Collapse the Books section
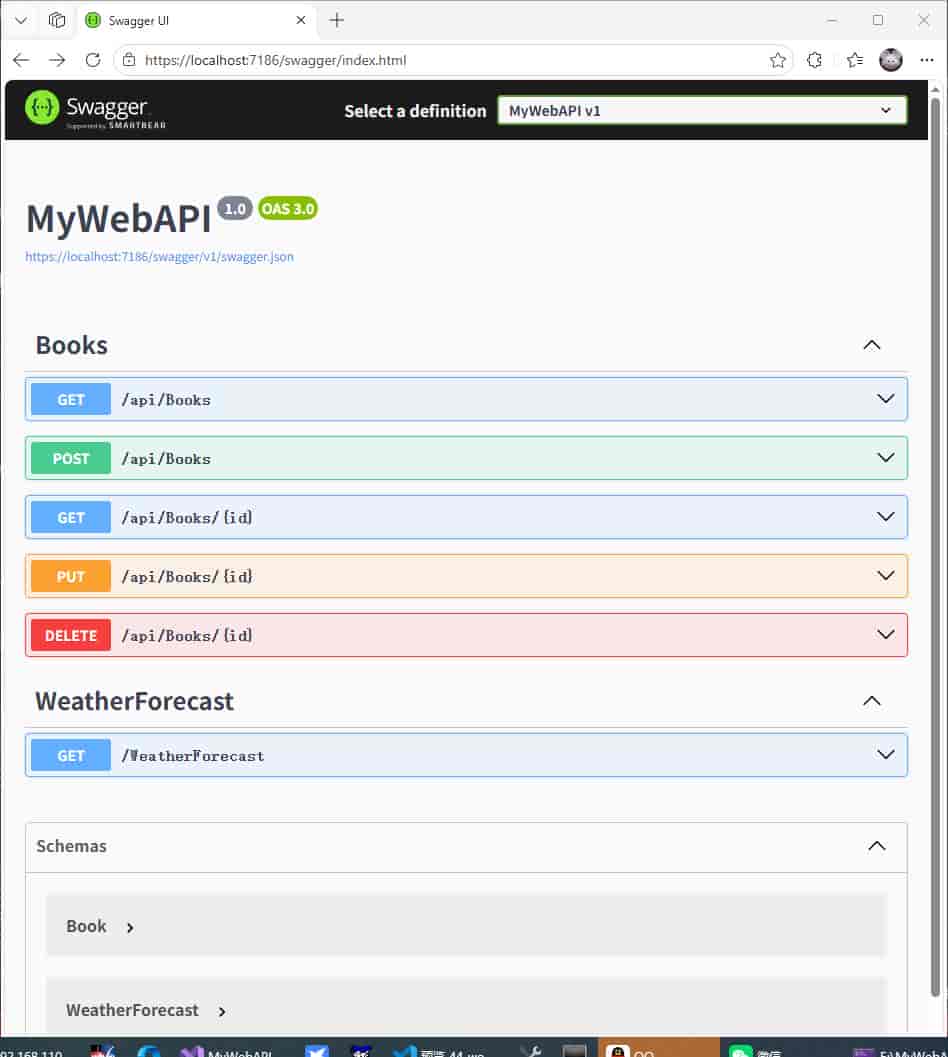Image resolution: width=948 pixels, height=1057 pixels. 872,345
